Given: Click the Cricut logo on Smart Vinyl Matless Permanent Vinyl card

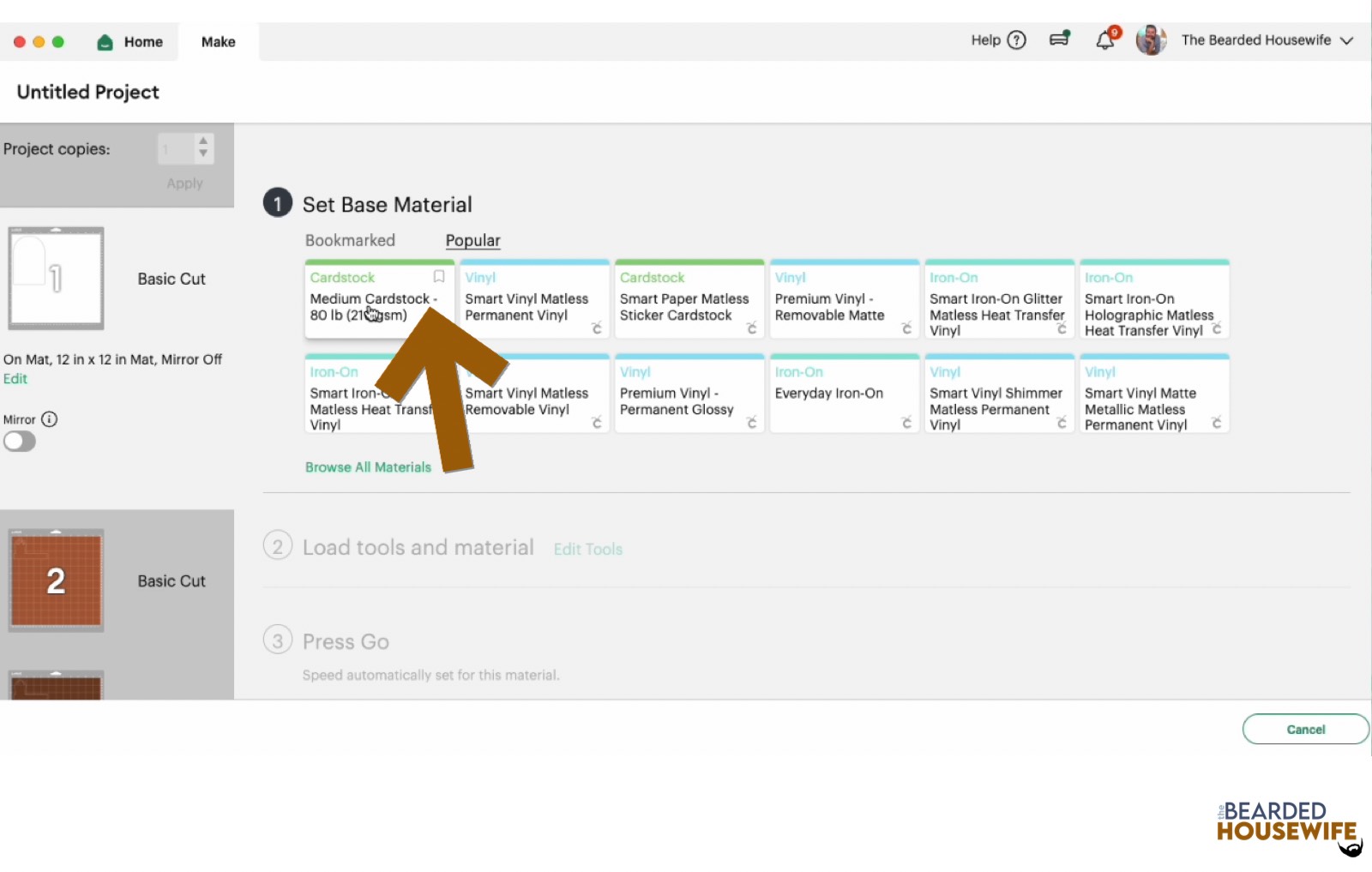Looking at the screenshot, I should [598, 329].
